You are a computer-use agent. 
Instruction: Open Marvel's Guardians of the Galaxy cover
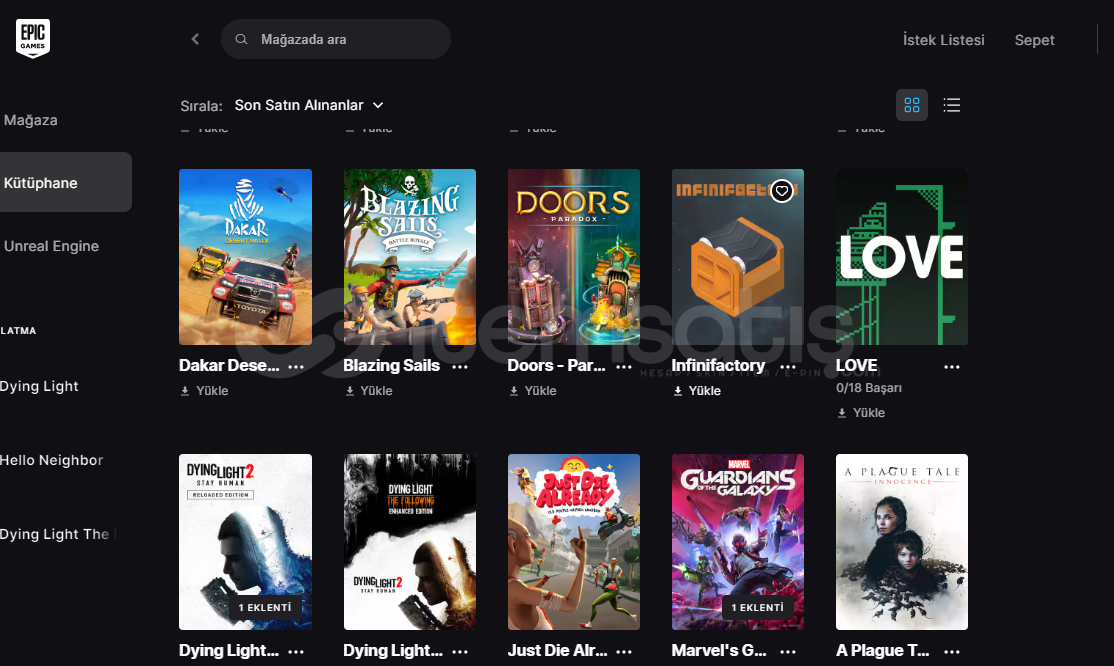737,542
